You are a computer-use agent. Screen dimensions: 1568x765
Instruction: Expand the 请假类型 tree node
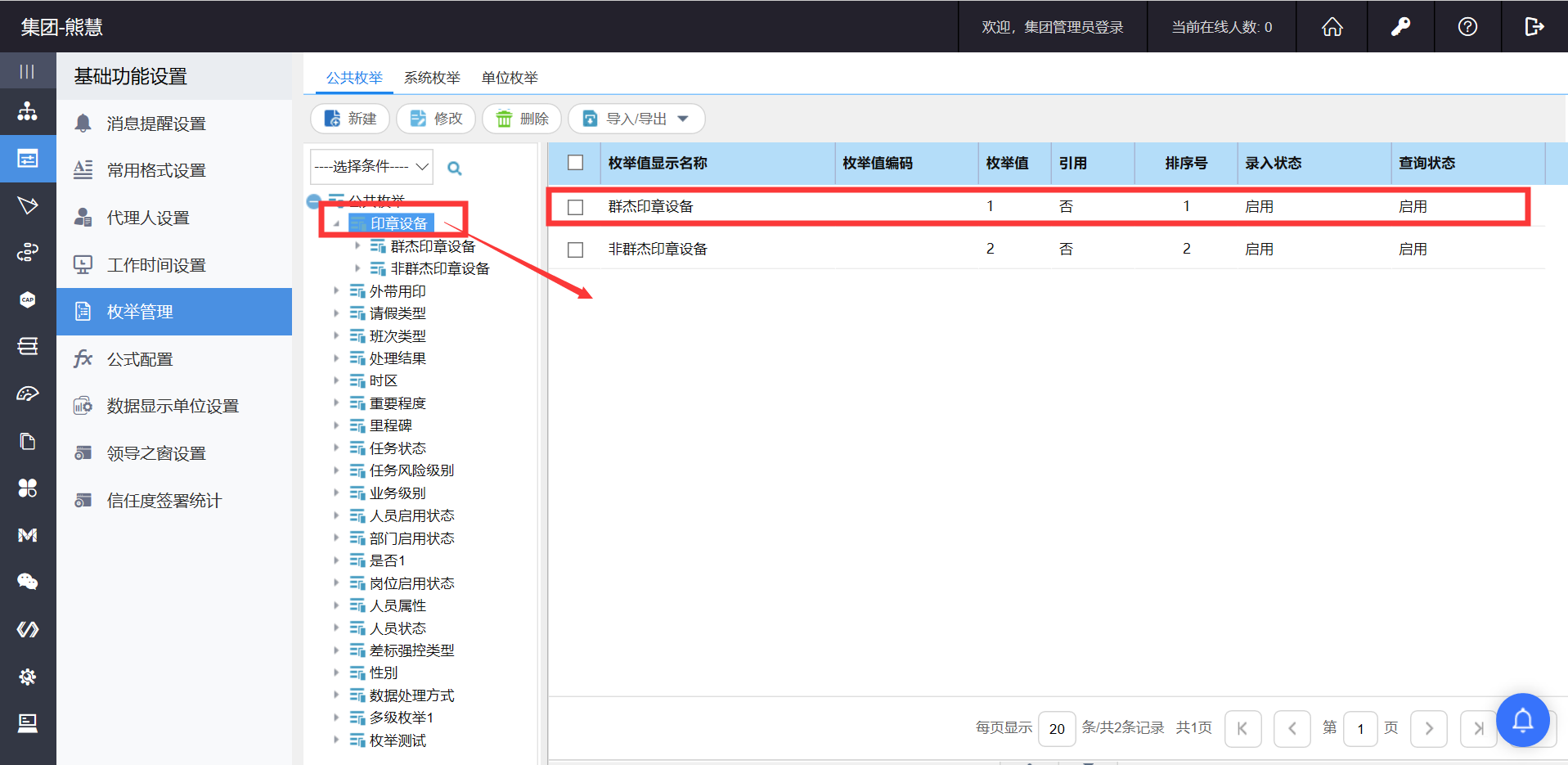pyautogui.click(x=336, y=313)
